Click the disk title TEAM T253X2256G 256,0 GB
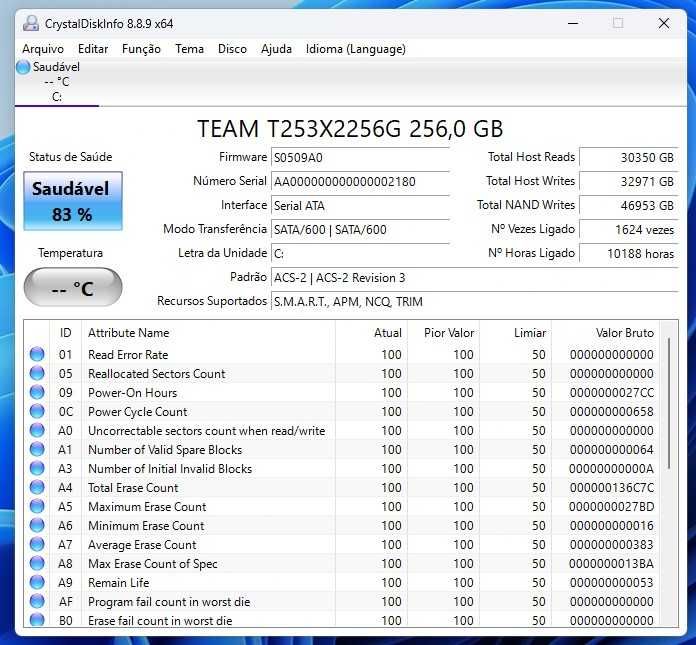696x645 pixels. pyautogui.click(x=350, y=129)
